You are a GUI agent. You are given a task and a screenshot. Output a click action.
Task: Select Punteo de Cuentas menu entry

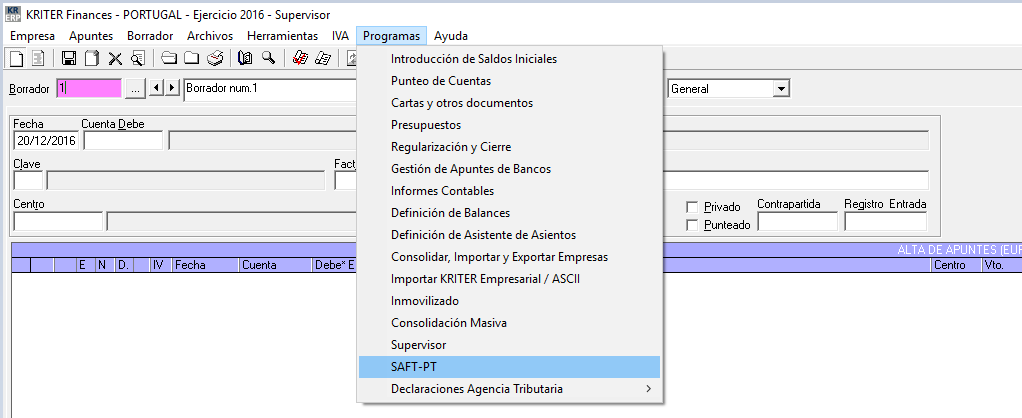coord(509,81)
